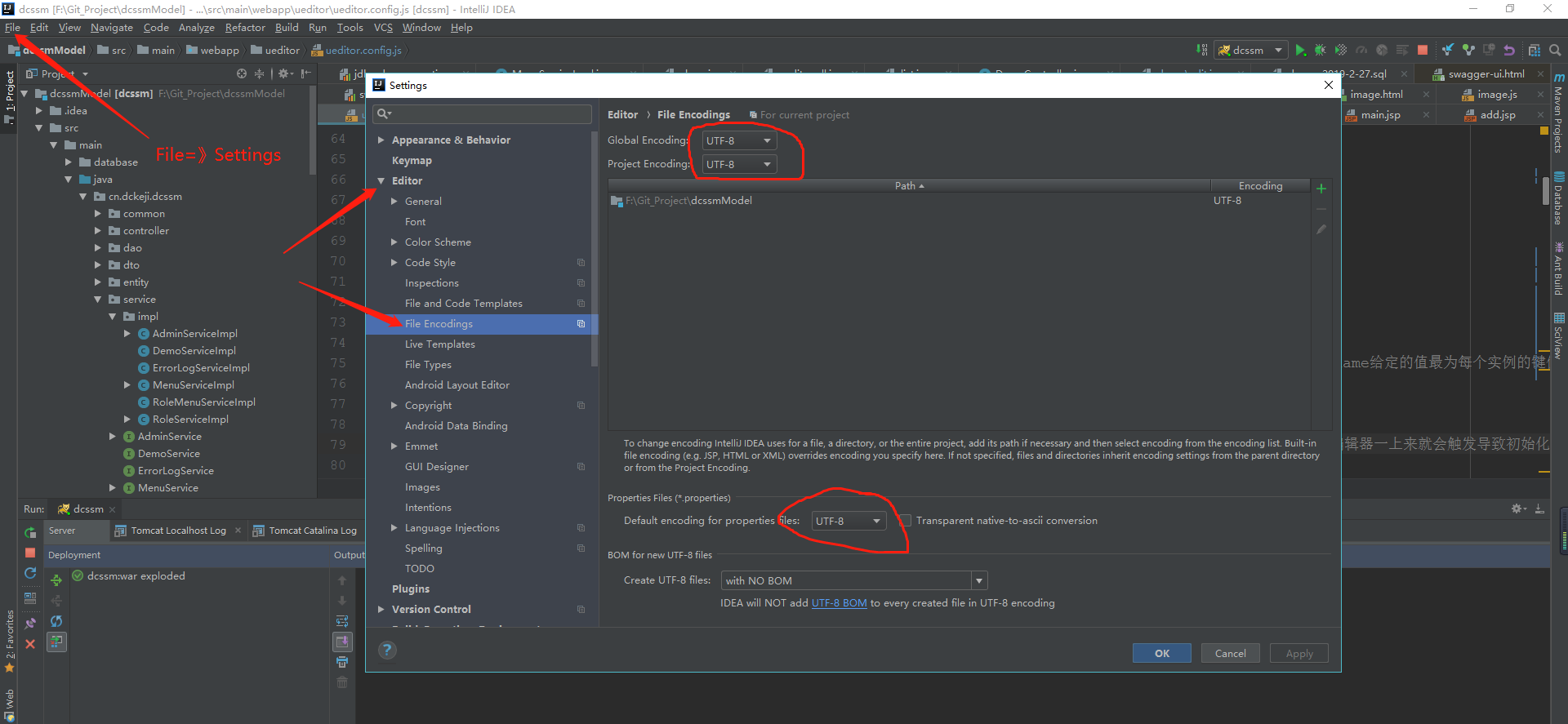1568x724 pixels.
Task: Print Run output with printer icon
Action: pos(342,662)
